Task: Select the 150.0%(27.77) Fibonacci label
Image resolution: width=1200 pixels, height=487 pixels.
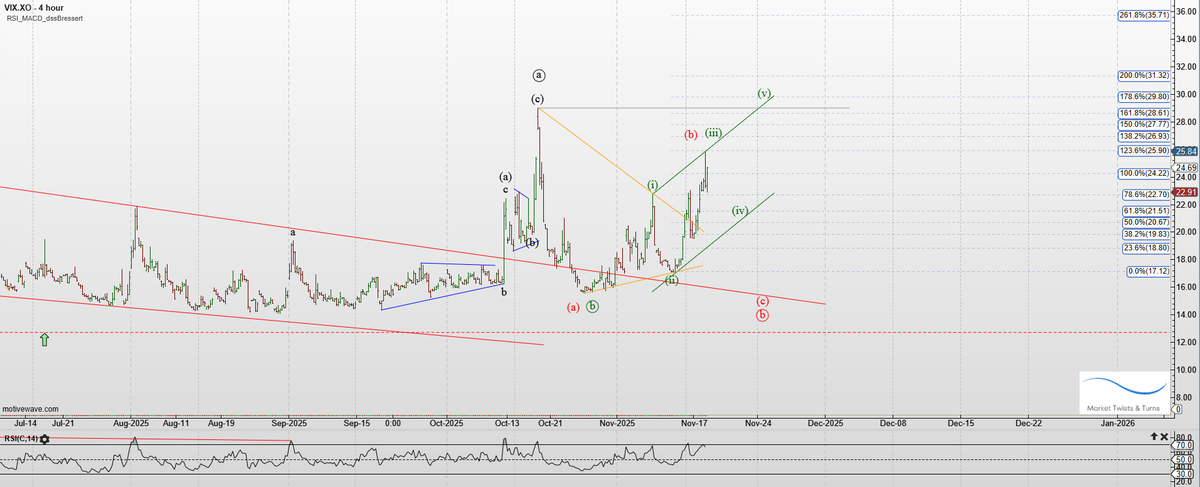Action: pyautogui.click(x=1143, y=124)
